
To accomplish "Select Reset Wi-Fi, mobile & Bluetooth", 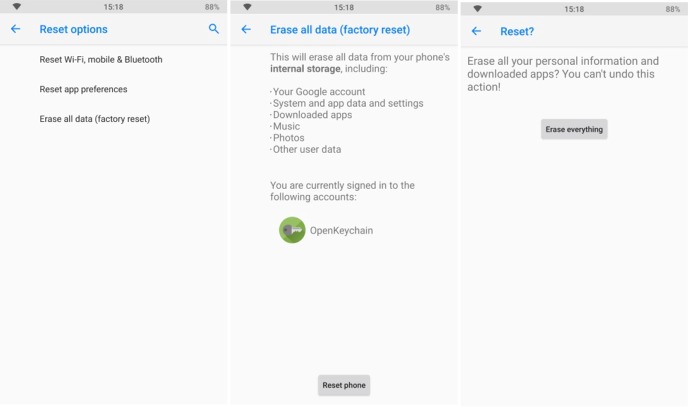I will pyautogui.click(x=113, y=60).
